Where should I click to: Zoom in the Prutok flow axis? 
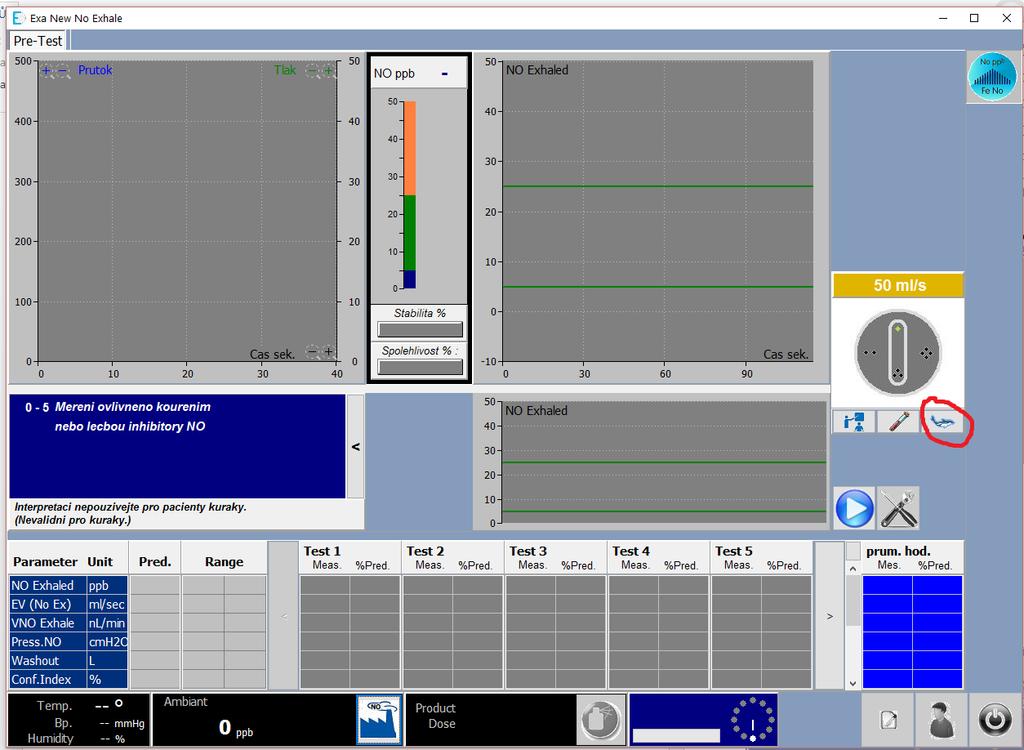(46, 71)
